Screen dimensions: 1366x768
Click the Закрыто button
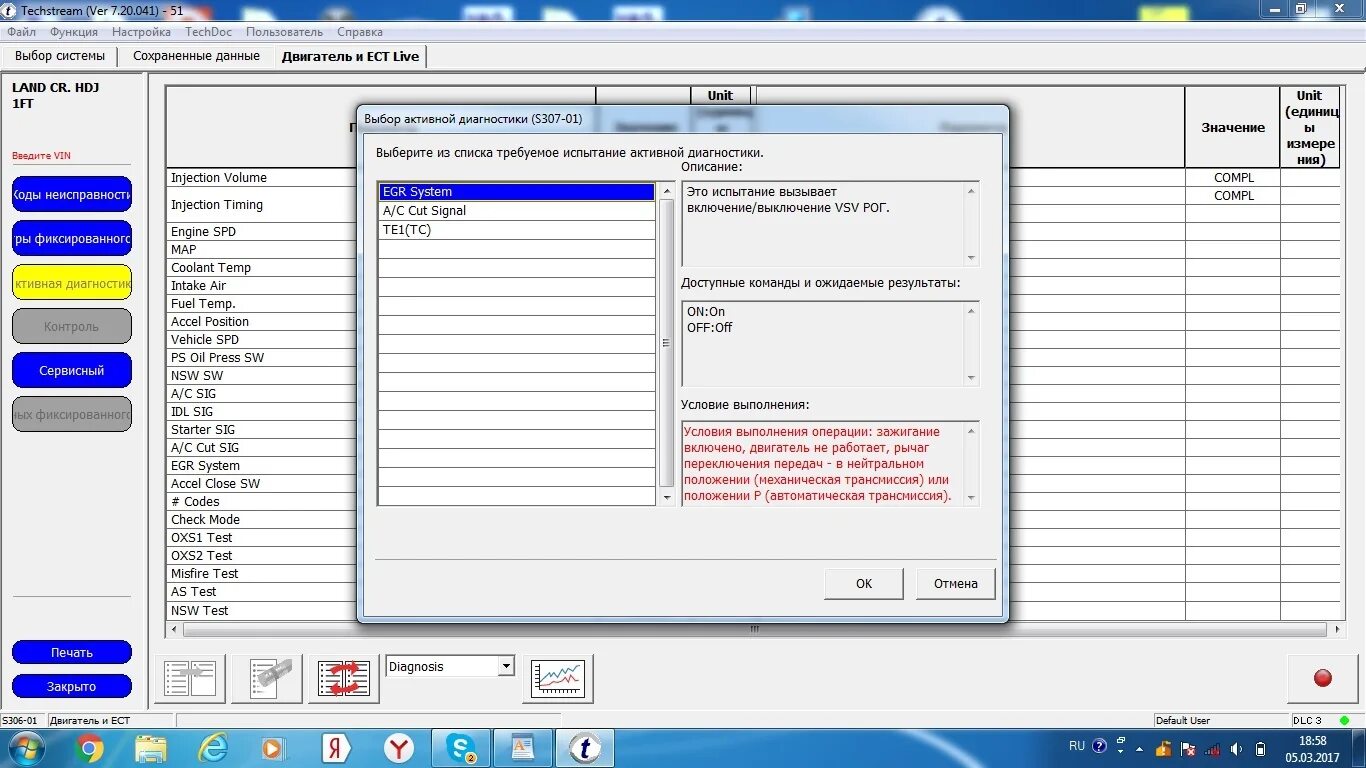72,687
